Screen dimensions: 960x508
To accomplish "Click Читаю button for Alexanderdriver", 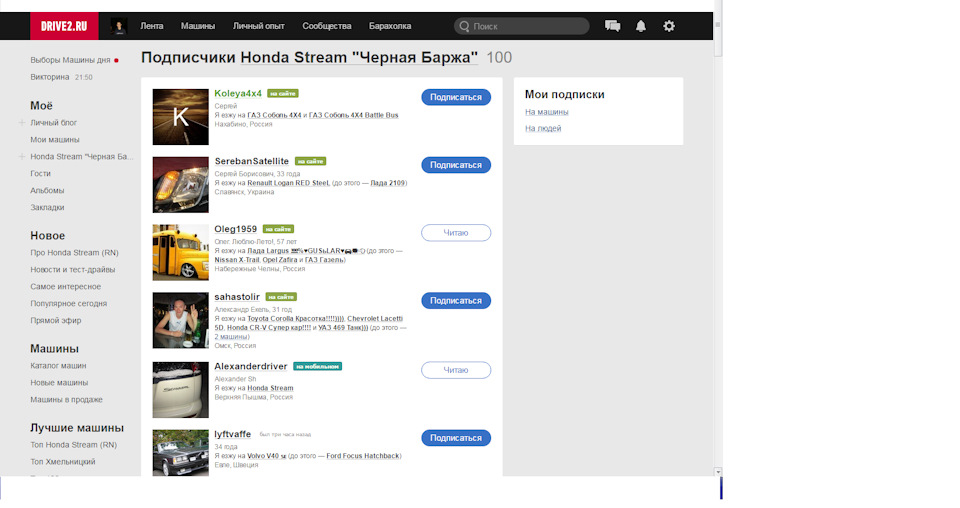I will tap(456, 370).
